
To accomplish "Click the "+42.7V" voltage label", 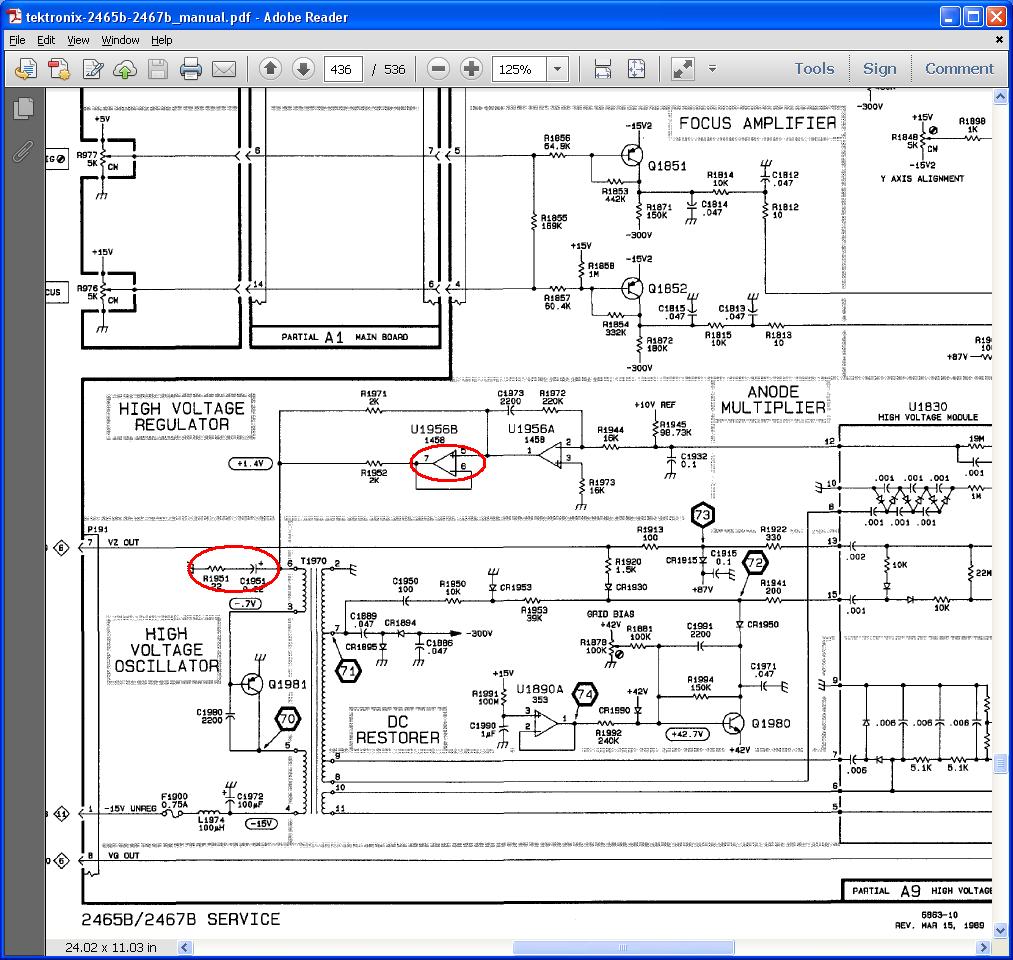I will pos(687,734).
